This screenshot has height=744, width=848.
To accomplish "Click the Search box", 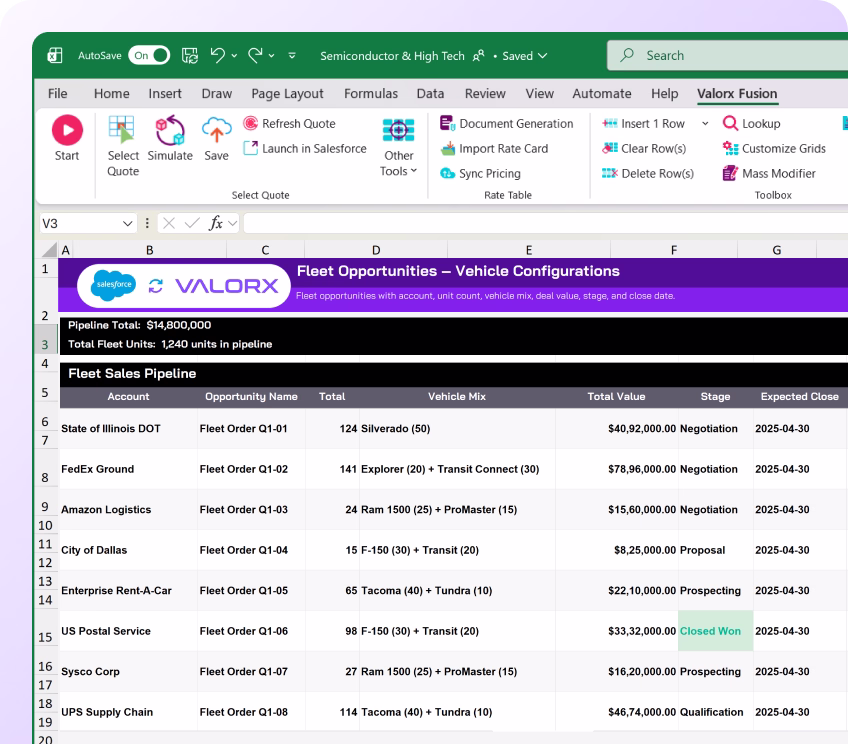I will 727,55.
